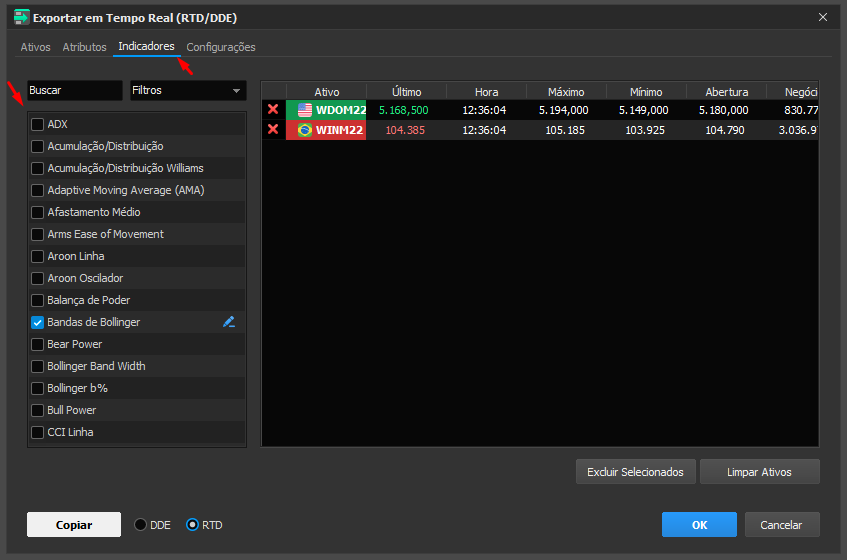Confirm with the OK button
Image resolution: width=847 pixels, height=560 pixels.
700,525
